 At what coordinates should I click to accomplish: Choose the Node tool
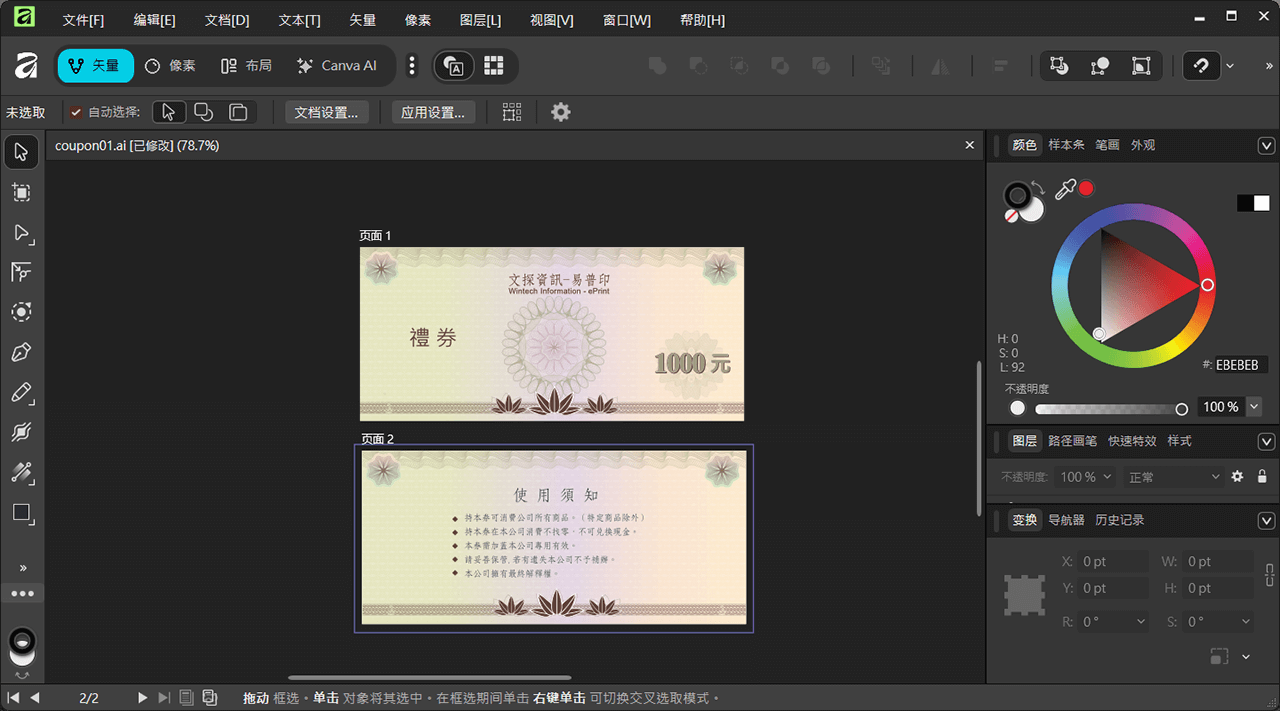coord(21,232)
